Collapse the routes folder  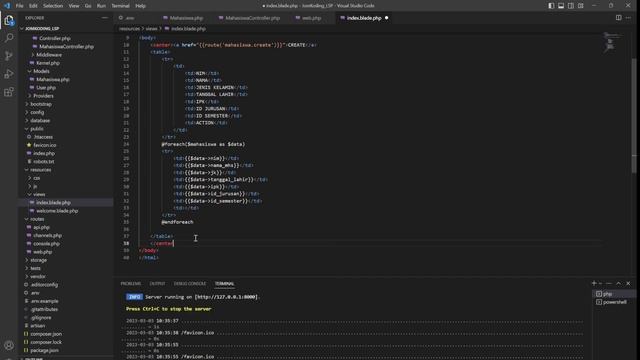pos(37,219)
